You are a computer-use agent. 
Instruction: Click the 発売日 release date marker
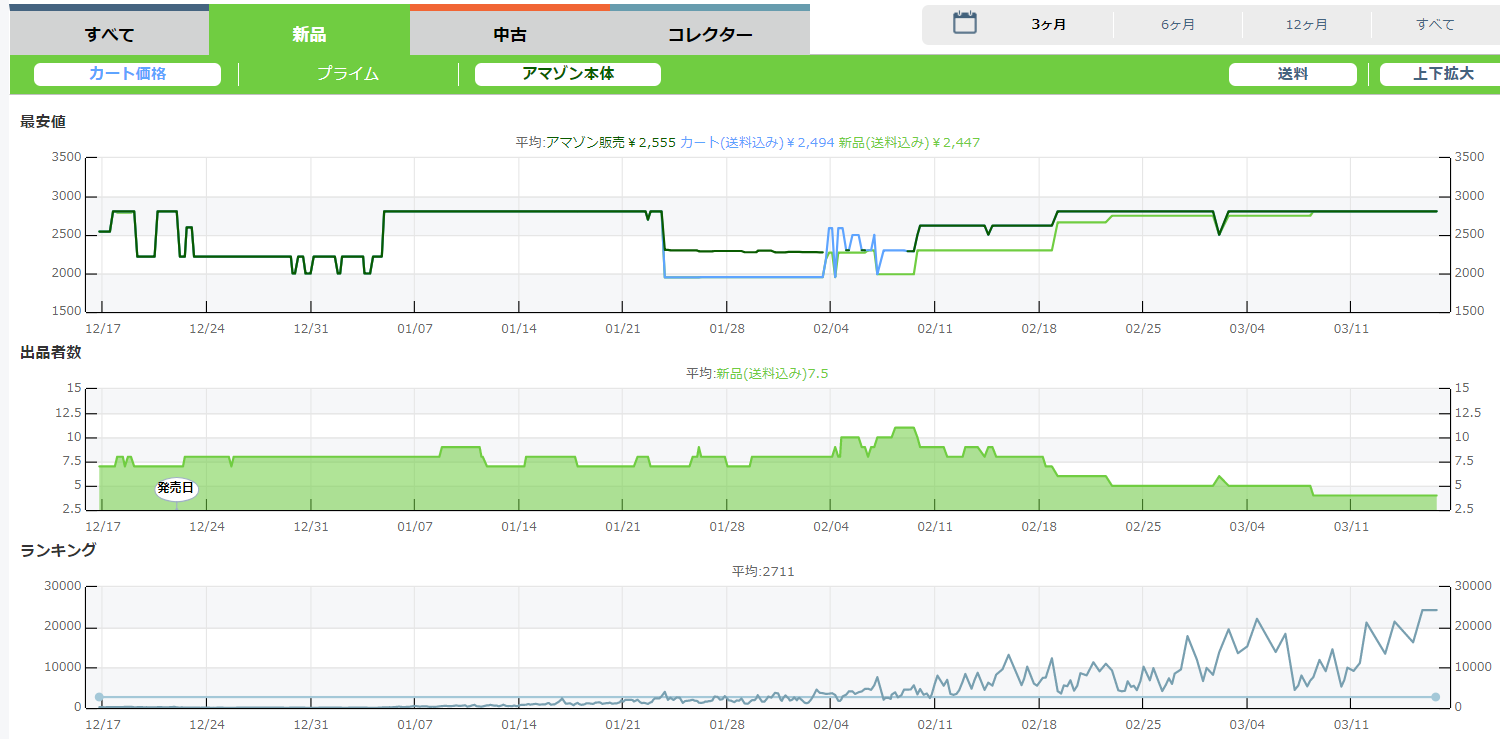coord(176,488)
